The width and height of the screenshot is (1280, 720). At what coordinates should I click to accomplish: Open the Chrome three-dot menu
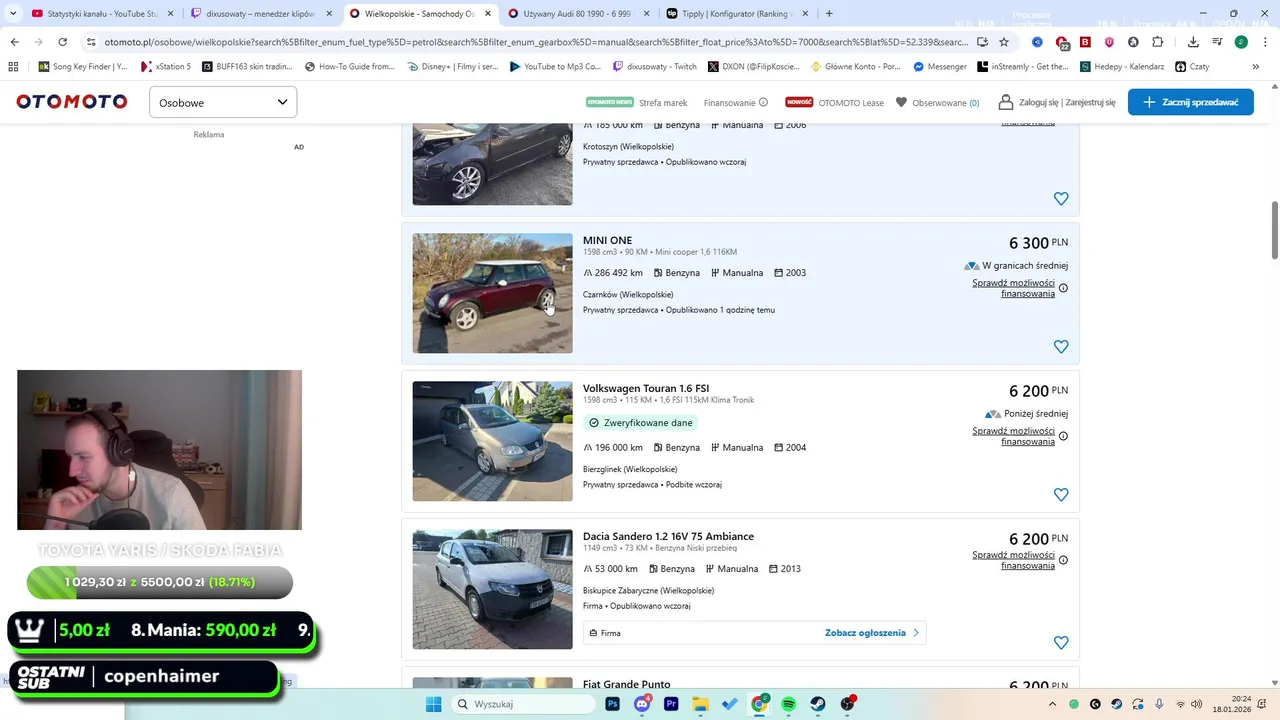coord(1265,42)
